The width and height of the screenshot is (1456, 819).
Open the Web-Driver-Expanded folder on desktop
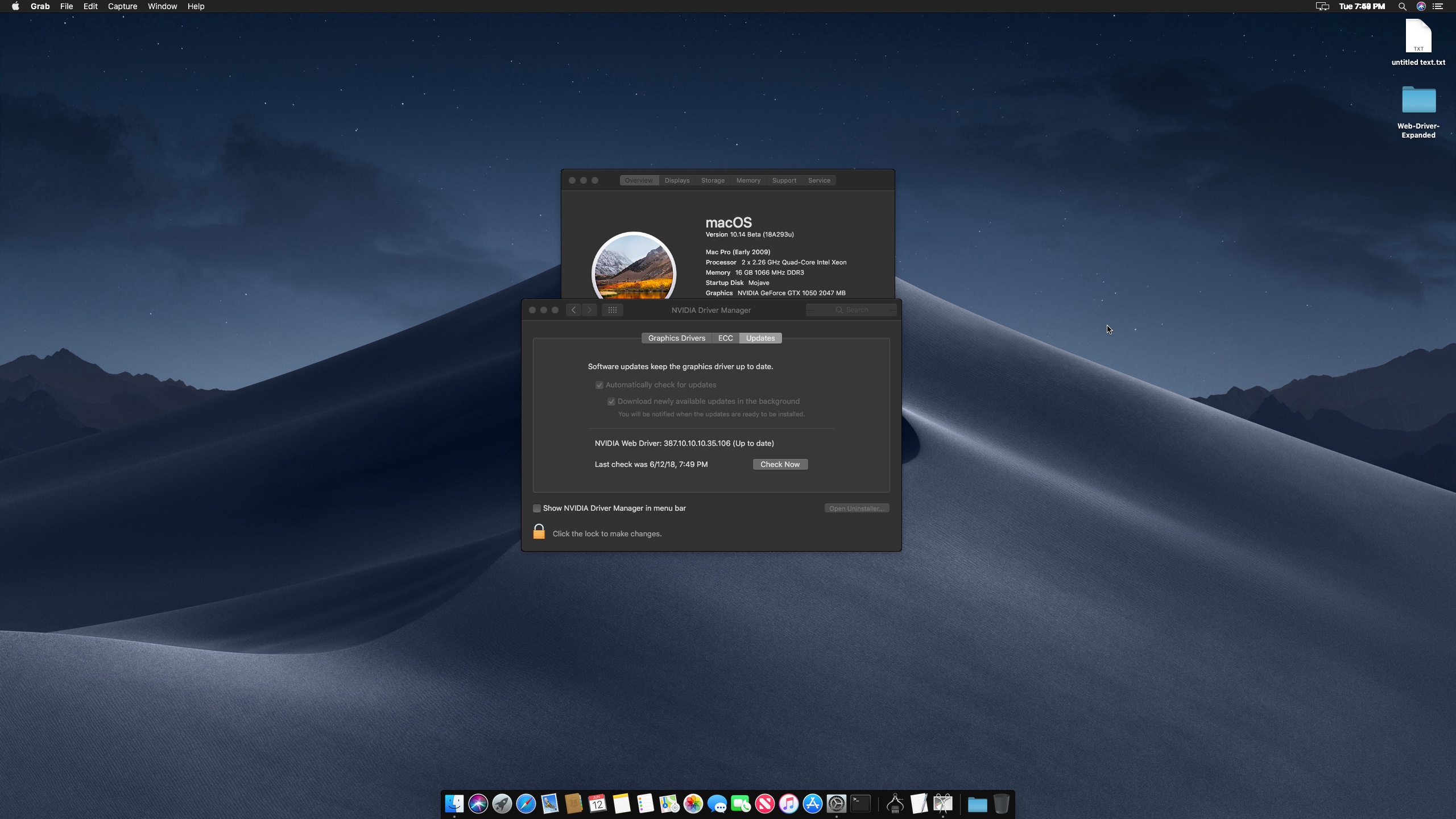(x=1418, y=101)
